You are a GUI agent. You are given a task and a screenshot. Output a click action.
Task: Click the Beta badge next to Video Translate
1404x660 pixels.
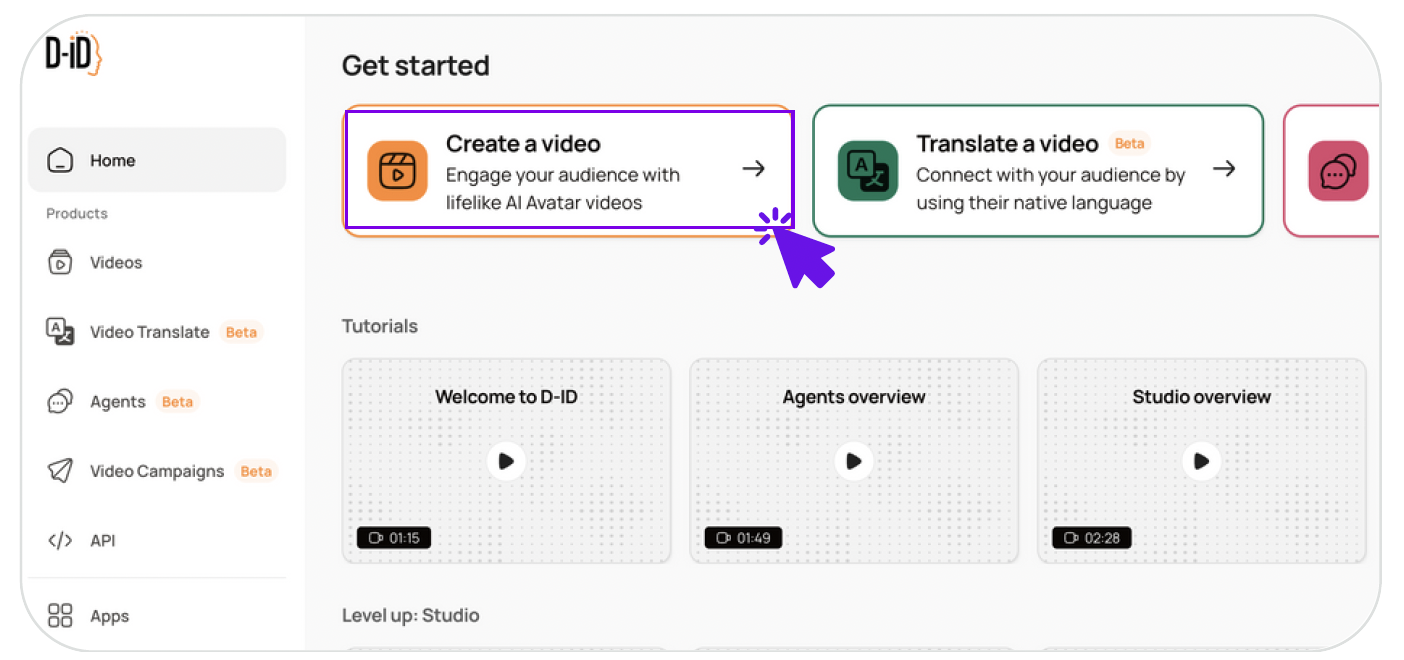pos(241,332)
